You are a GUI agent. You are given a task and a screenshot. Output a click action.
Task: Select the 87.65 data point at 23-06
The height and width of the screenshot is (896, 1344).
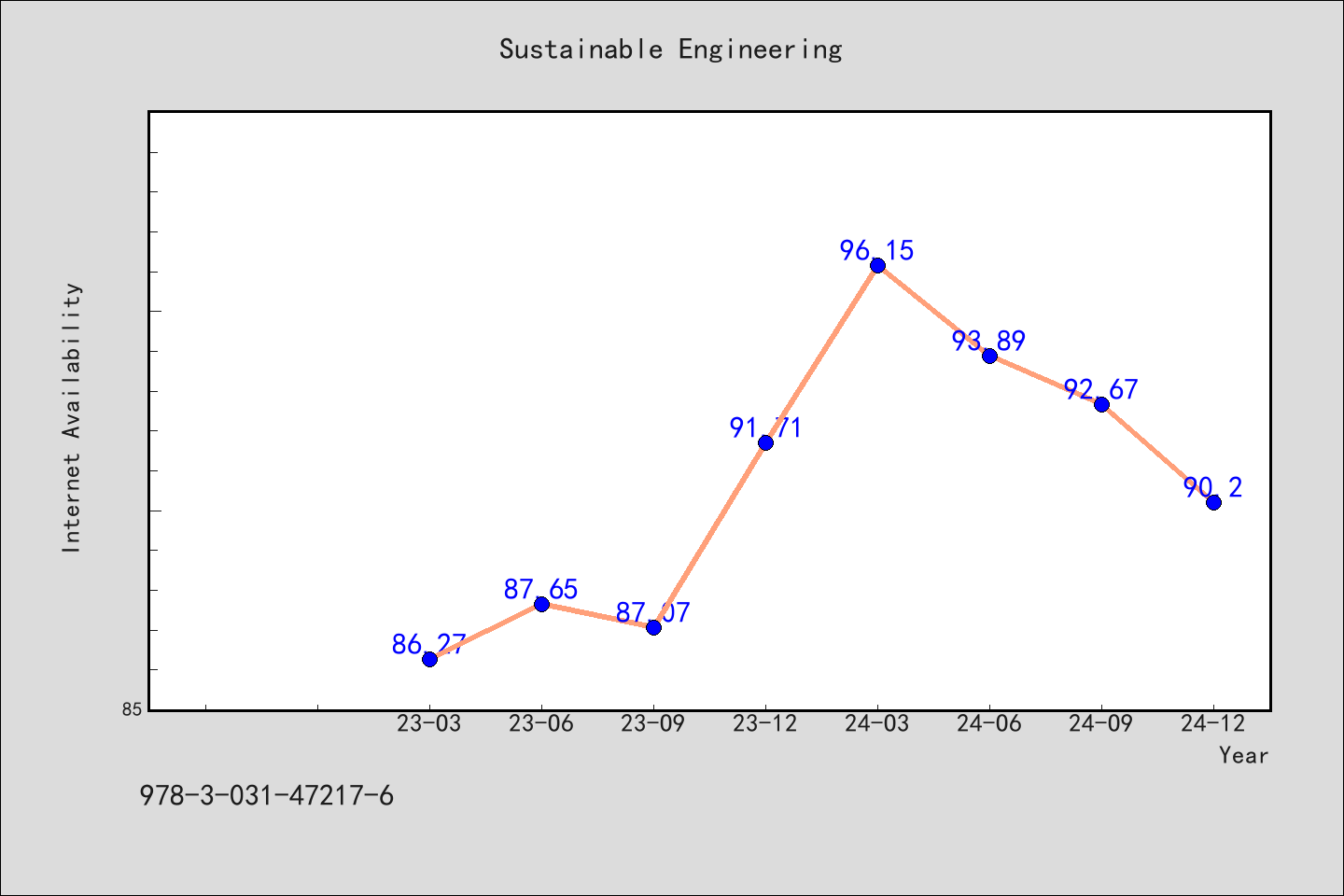pyautogui.click(x=541, y=604)
